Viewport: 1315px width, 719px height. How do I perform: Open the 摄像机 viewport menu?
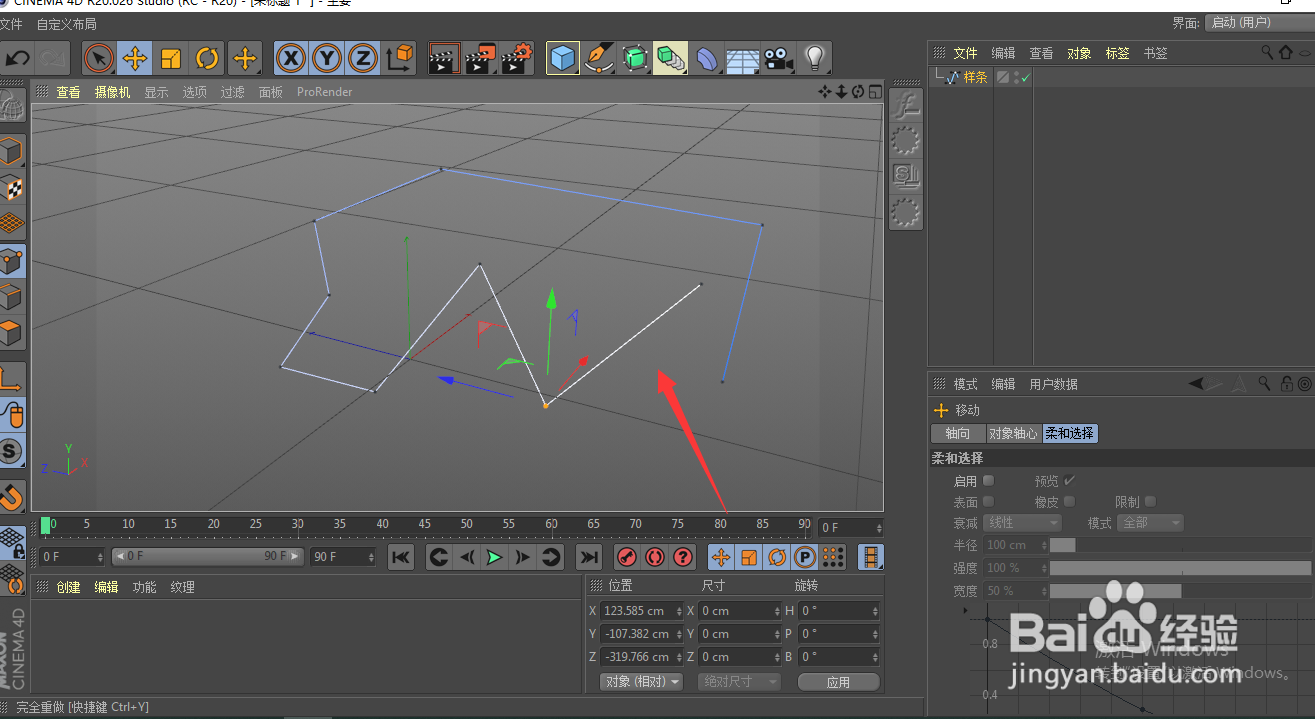click(x=112, y=92)
